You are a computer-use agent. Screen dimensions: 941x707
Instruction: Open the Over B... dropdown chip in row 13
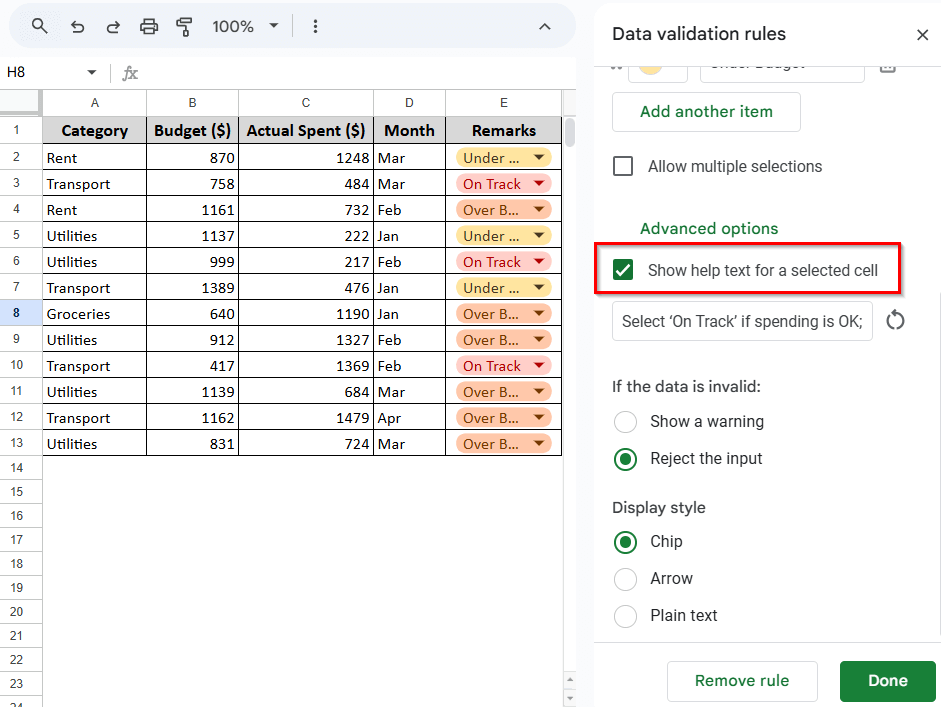coord(503,444)
